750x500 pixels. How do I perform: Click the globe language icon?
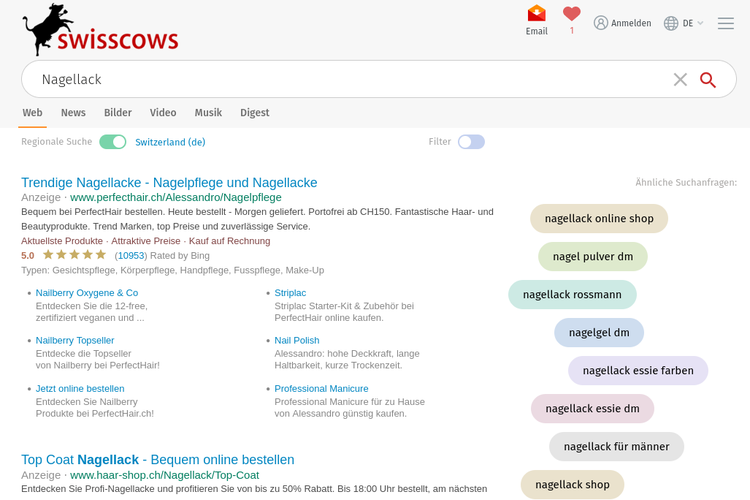click(671, 23)
